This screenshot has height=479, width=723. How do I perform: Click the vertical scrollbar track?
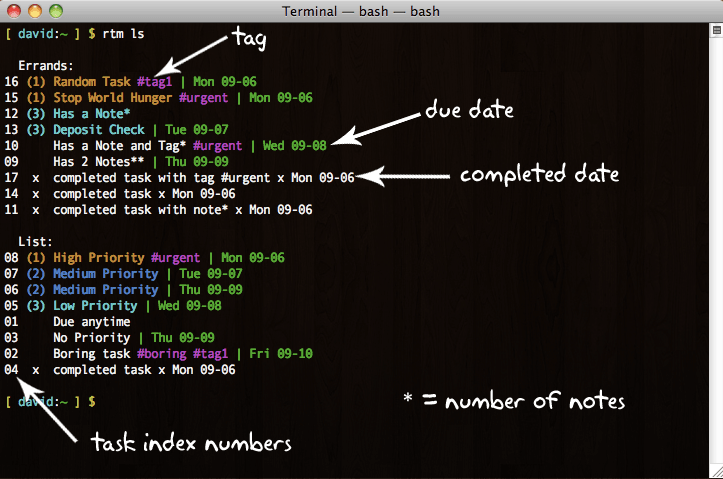[x=716, y=249]
